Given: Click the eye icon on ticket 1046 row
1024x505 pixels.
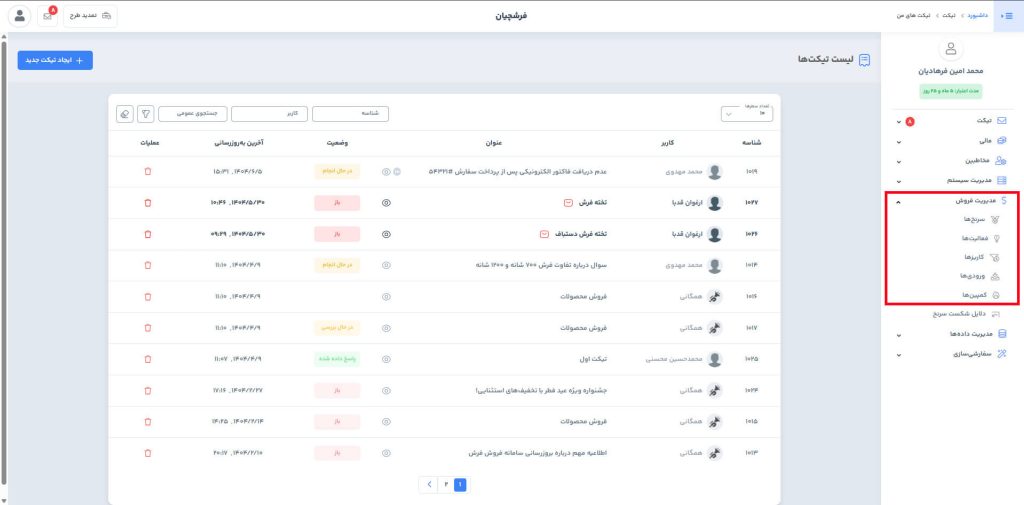Looking at the screenshot, I should point(386,234).
